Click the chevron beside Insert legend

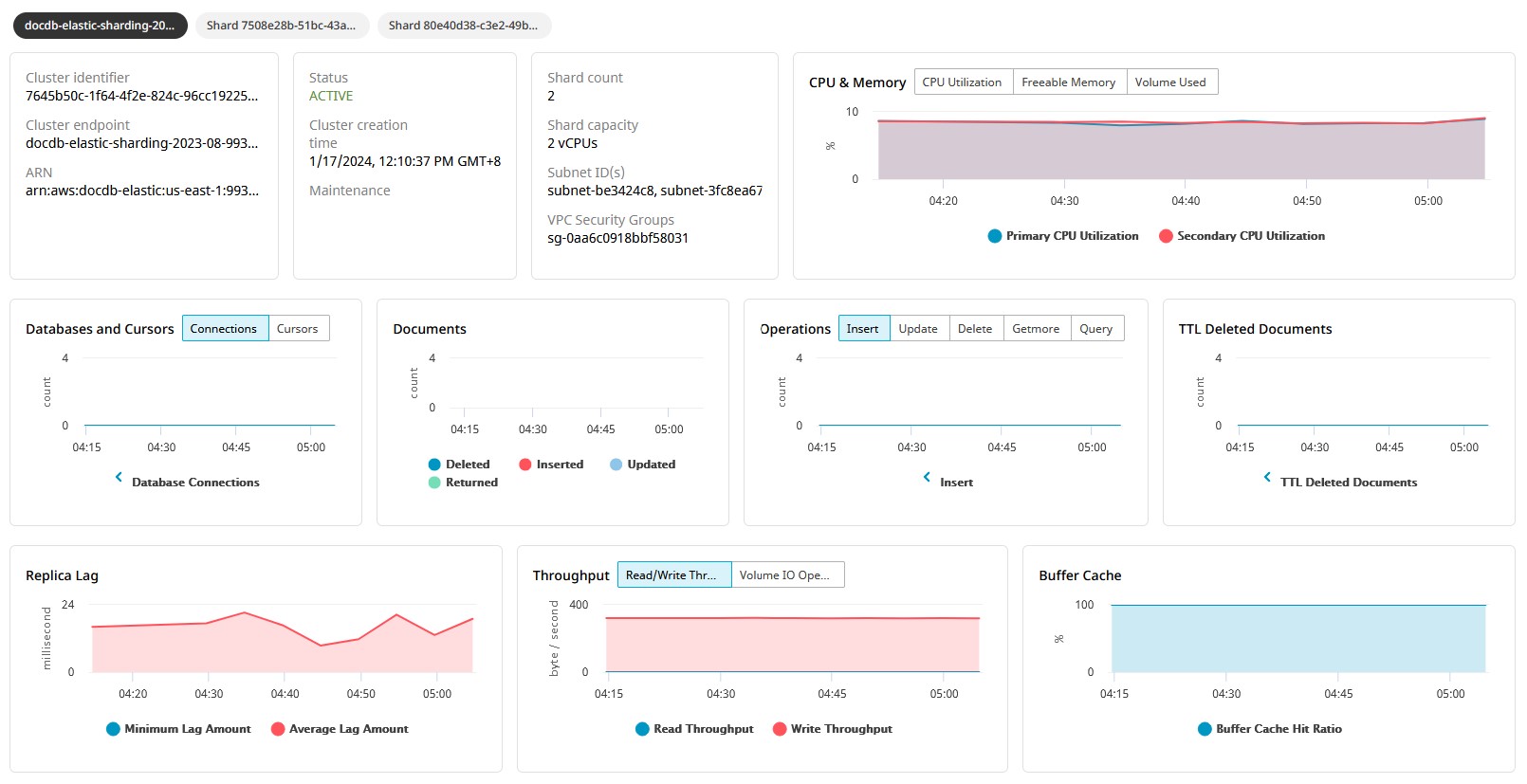pos(927,477)
